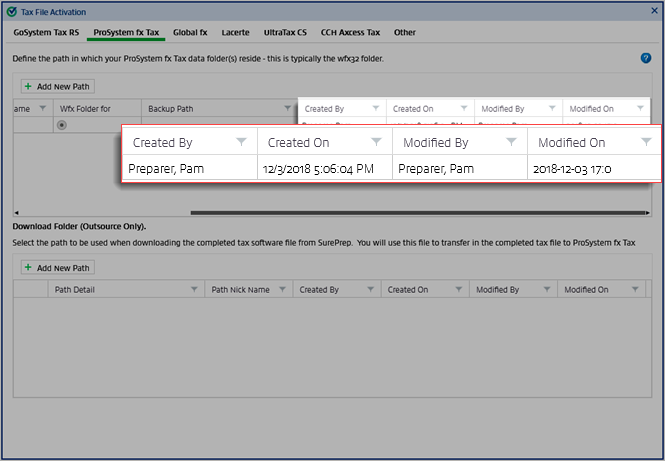
Task: Click filter icon on lower Modified By column
Action: [x=545, y=290]
